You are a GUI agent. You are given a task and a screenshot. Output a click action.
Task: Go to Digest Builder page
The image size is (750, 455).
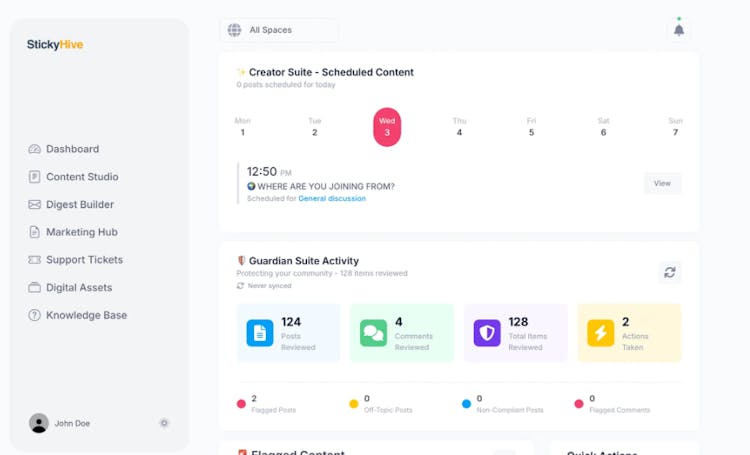point(80,204)
